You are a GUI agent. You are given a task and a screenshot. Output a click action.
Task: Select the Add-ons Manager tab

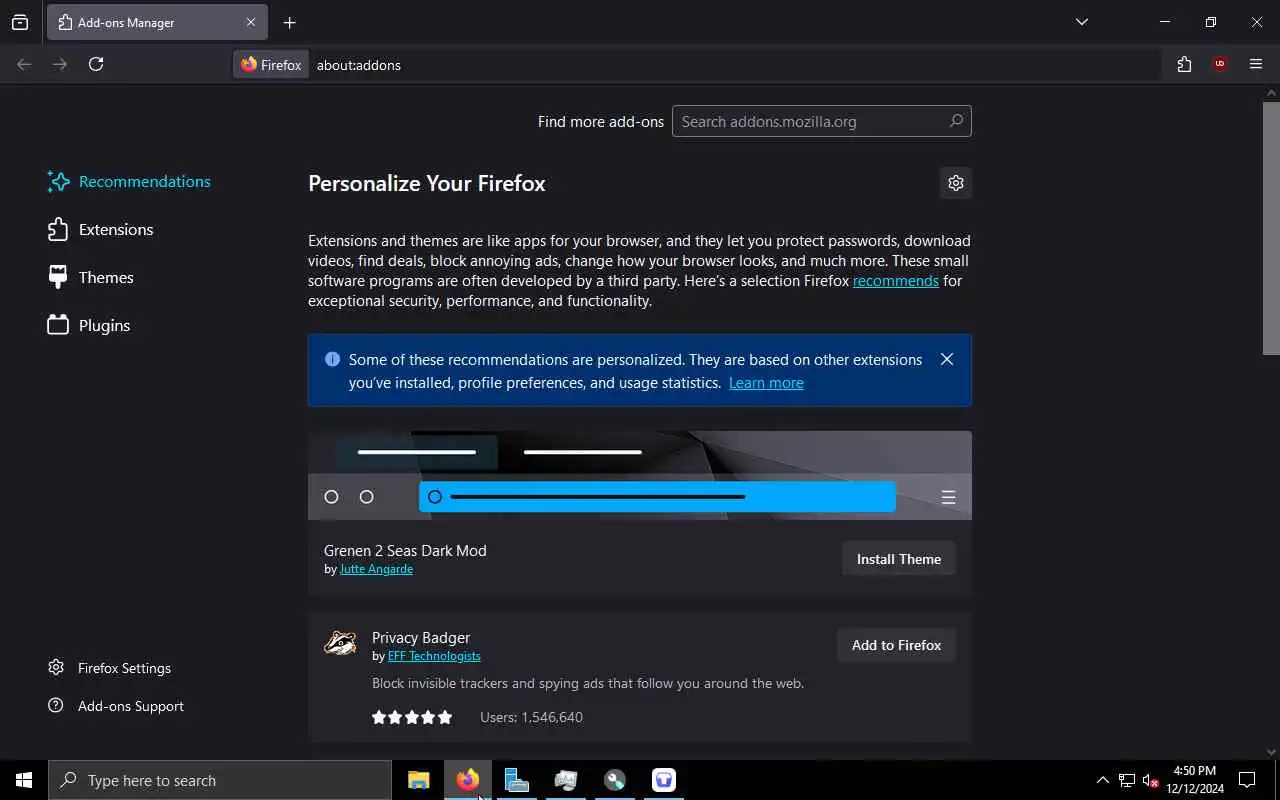157,22
